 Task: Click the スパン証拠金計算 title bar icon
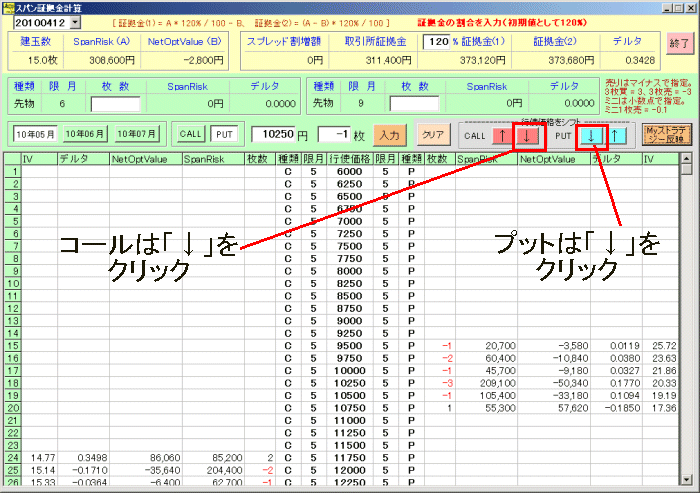coord(8,8)
